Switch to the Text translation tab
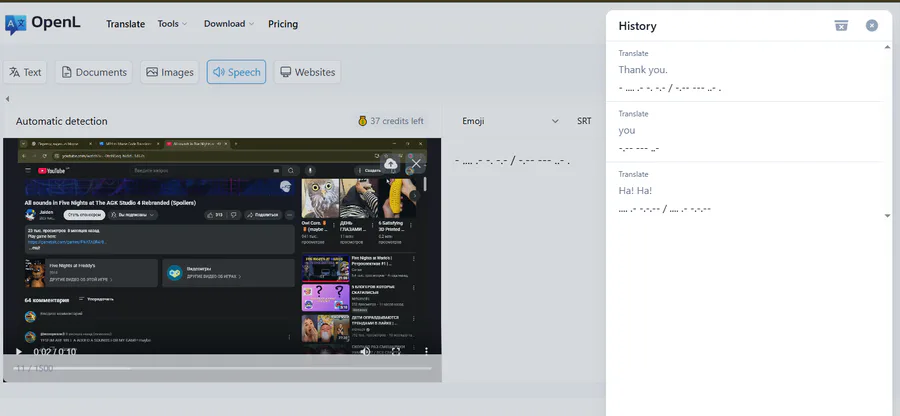900x416 pixels. click(25, 72)
